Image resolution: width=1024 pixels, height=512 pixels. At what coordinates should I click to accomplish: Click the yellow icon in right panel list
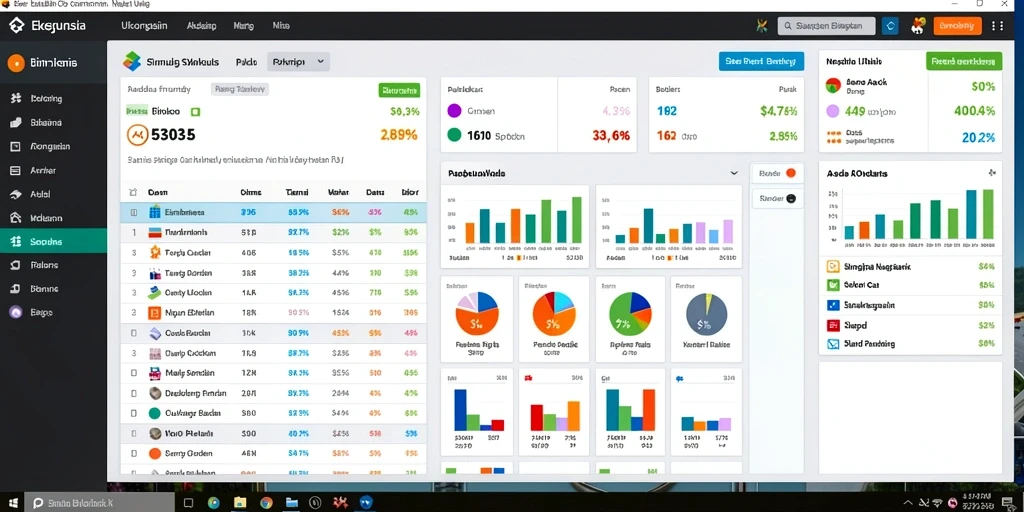tap(833, 266)
